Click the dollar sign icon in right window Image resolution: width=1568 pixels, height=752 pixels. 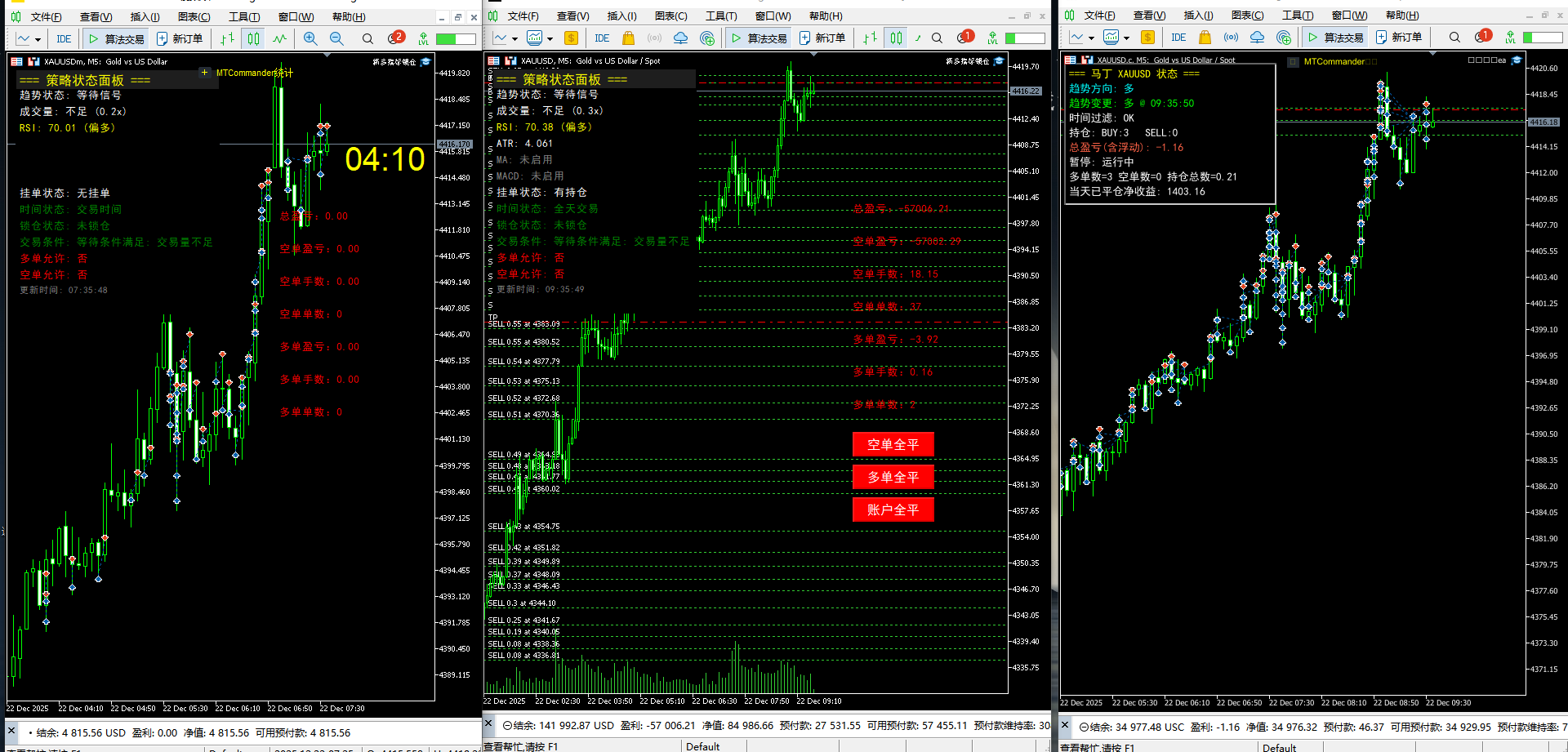(x=1148, y=38)
